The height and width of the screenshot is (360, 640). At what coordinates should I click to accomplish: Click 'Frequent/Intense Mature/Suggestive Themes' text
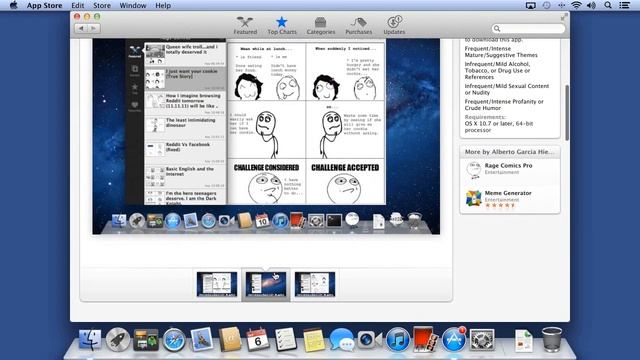[501, 52]
